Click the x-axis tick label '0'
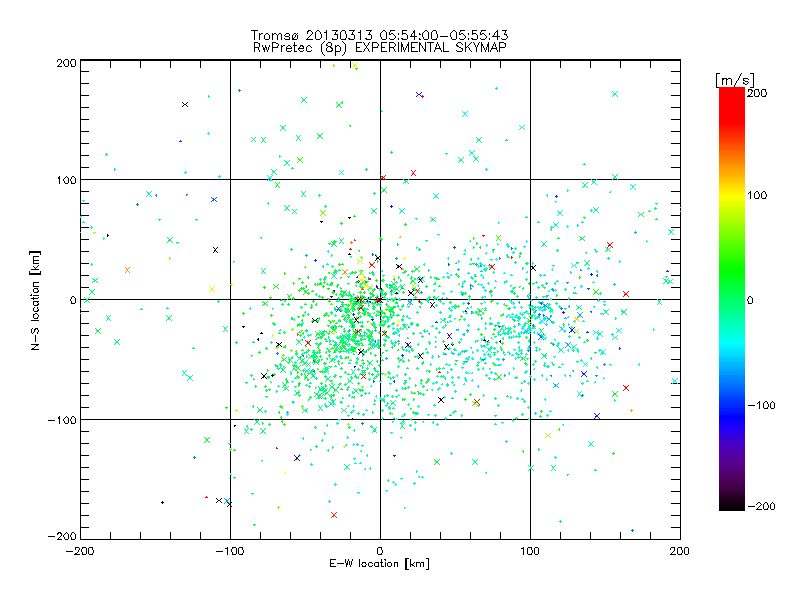800x600 pixels. click(380, 551)
